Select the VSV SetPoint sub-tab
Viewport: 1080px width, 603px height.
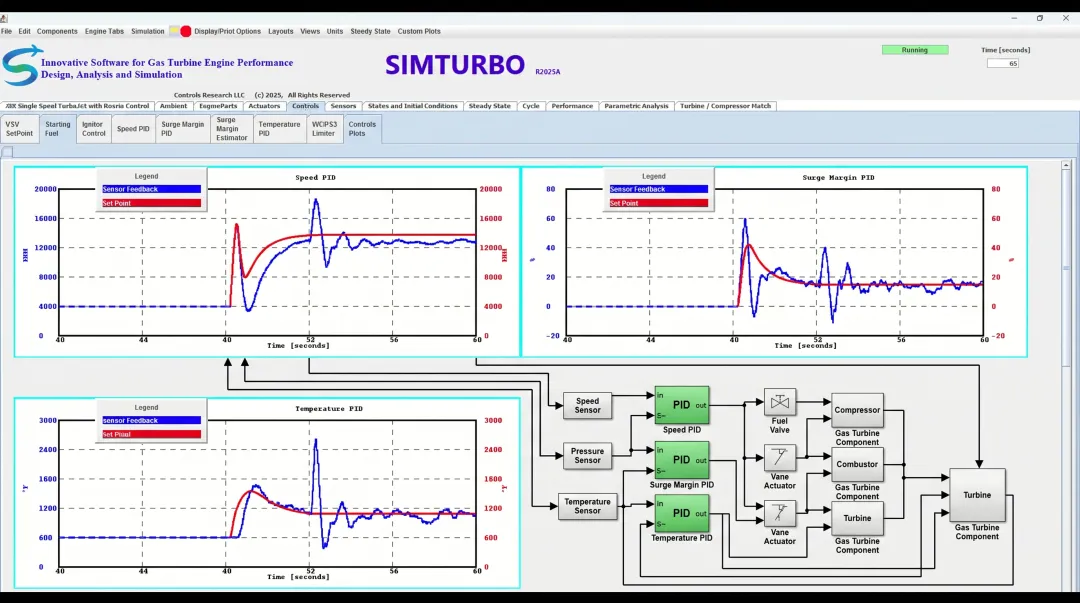(x=19, y=129)
